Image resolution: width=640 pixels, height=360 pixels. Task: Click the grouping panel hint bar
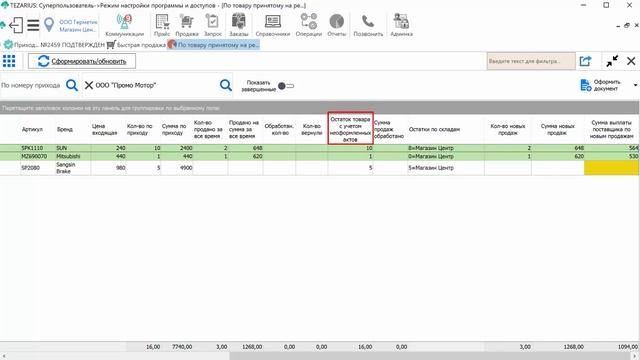coord(320,108)
